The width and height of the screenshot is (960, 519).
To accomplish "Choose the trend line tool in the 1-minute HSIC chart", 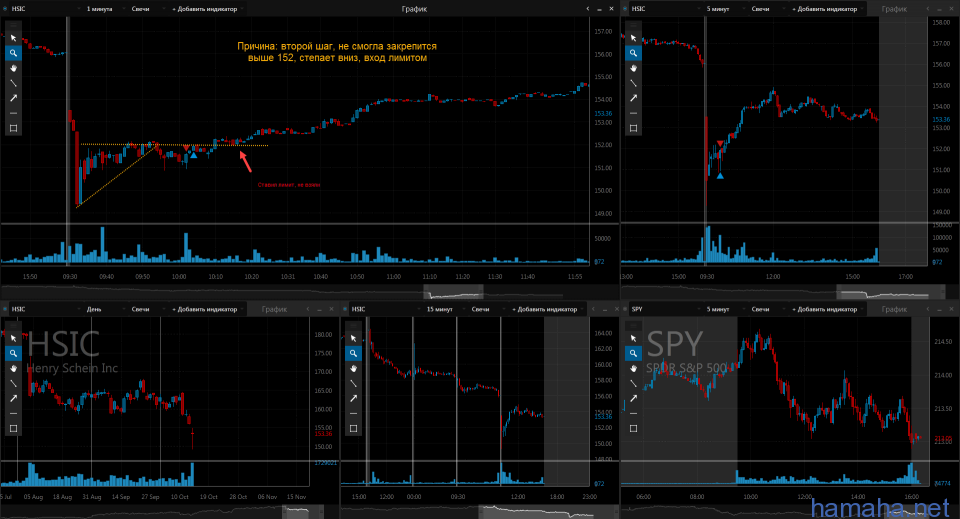I will point(13,83).
